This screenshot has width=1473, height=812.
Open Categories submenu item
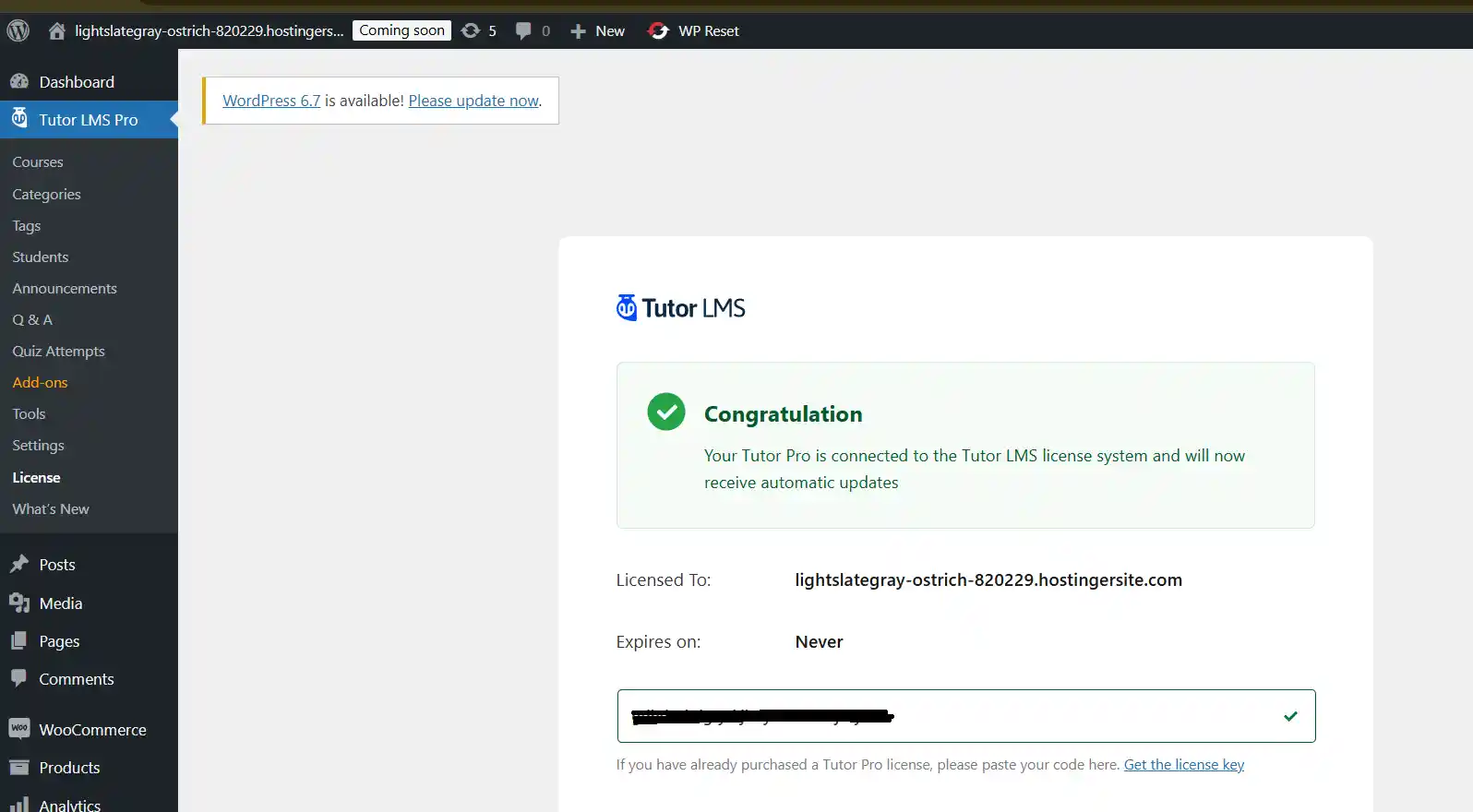[46, 194]
